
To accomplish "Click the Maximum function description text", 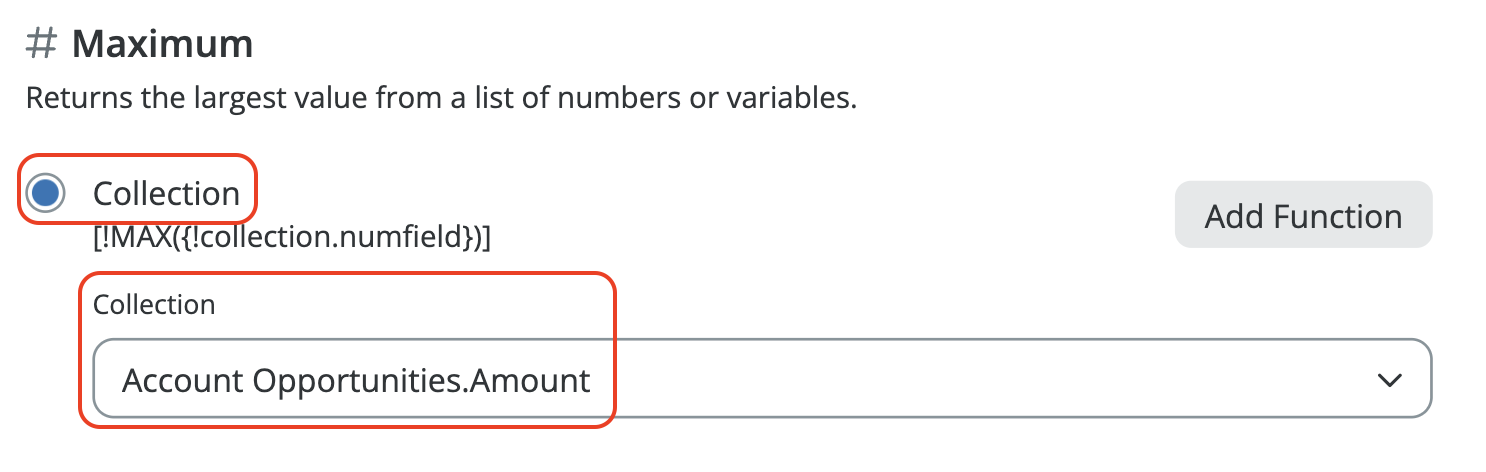I will tap(440, 100).
